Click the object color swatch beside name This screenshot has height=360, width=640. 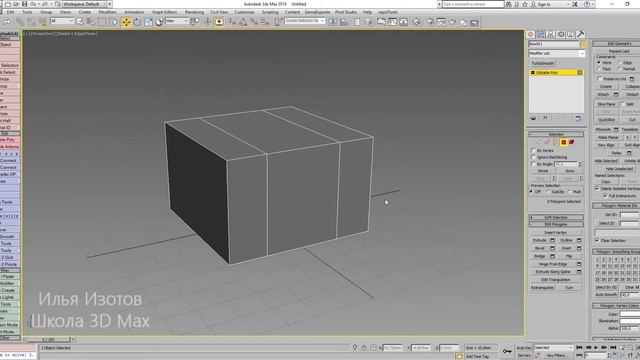pyautogui.click(x=583, y=44)
